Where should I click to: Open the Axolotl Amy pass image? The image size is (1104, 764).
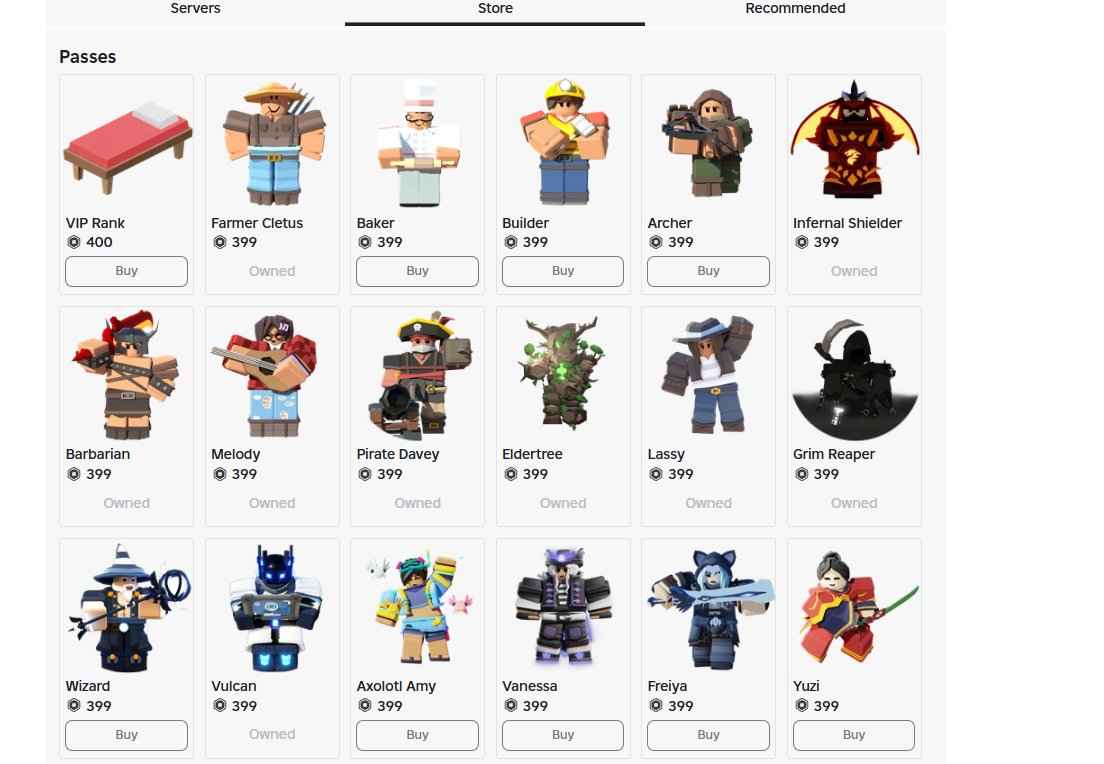click(x=418, y=606)
